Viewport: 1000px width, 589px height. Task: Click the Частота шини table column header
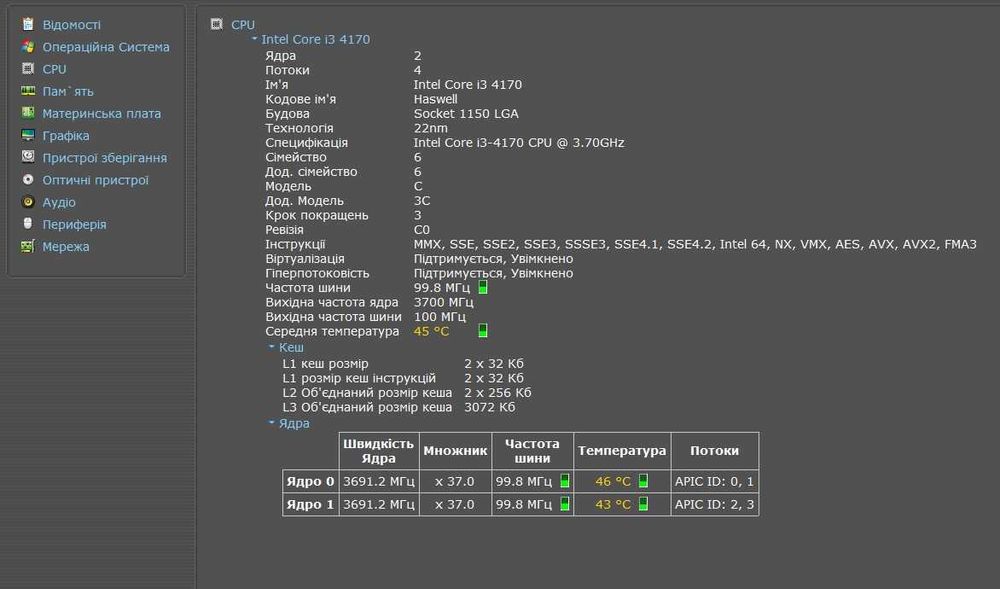[532, 451]
